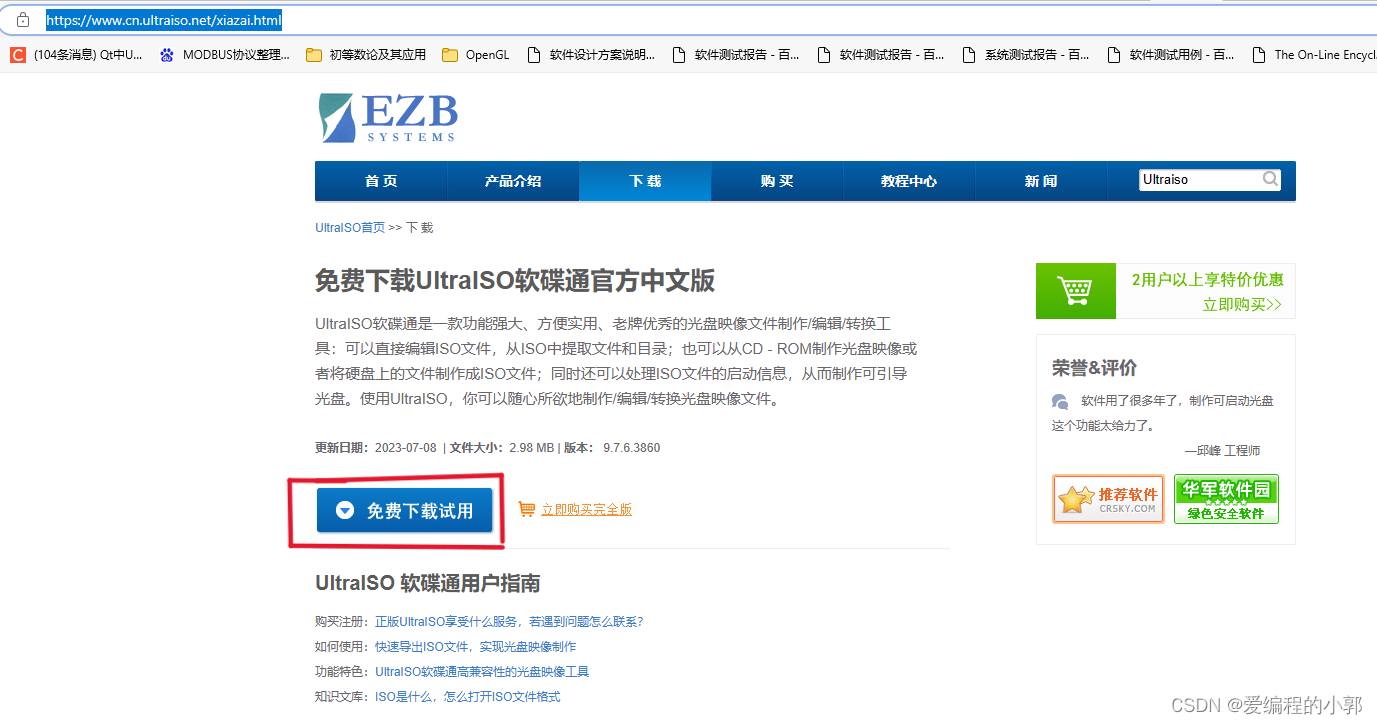Open the 系统测试报告 bookmark
Viewport: 1377px width, 724px height.
[1026, 55]
